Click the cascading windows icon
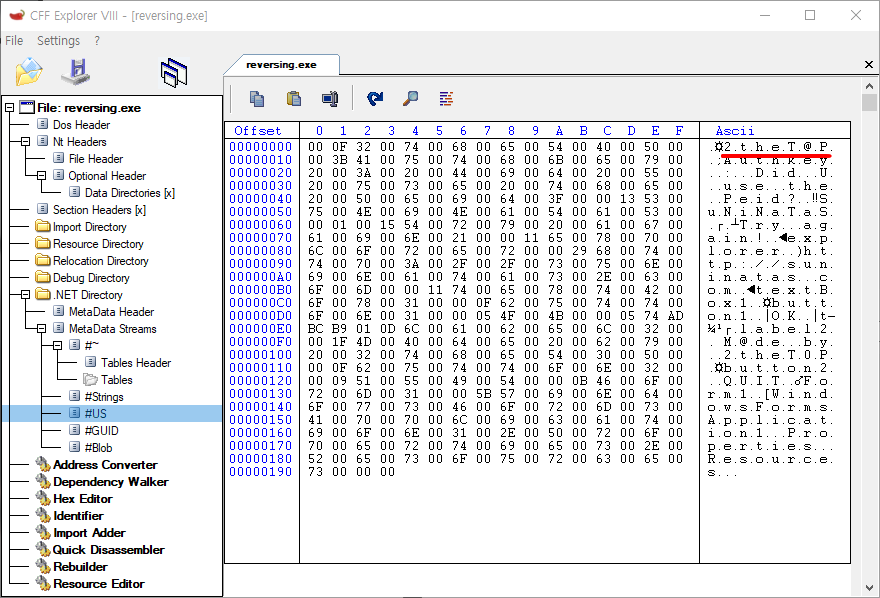Viewport: 880px width, 598px height. pos(174,72)
